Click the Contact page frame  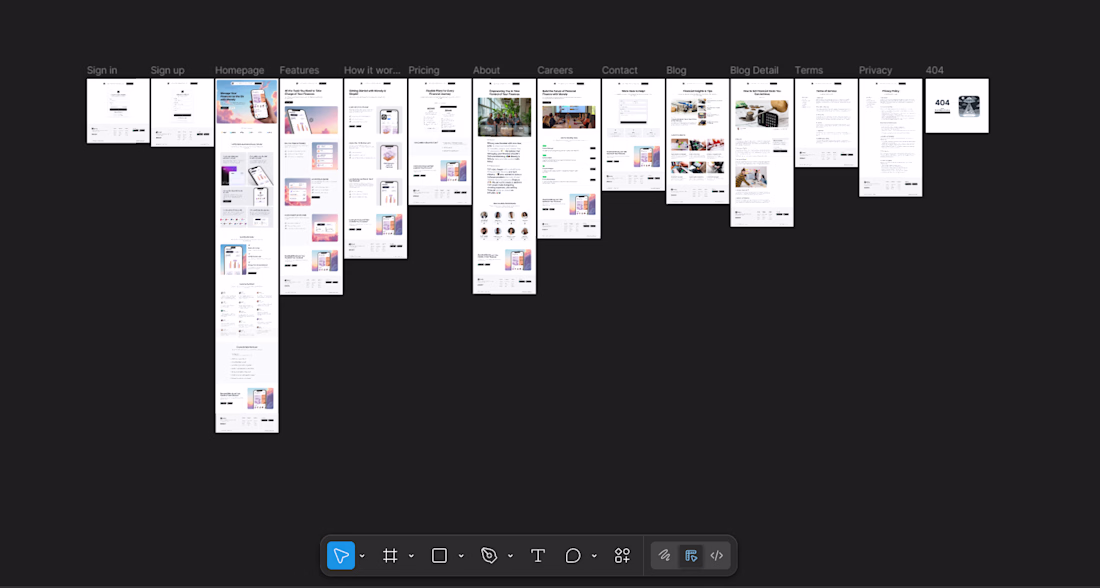pyautogui.click(x=633, y=135)
